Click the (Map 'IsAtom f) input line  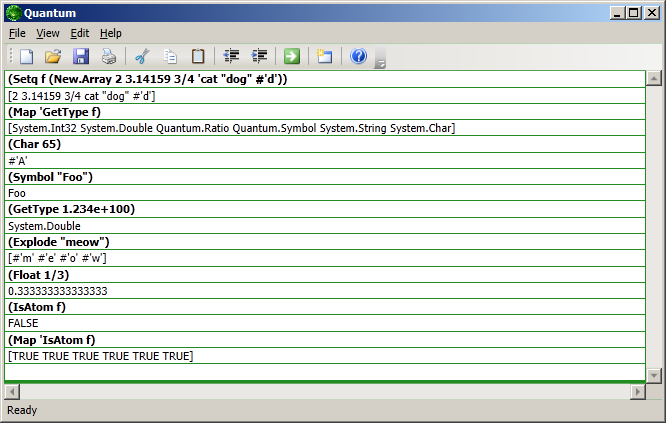[325, 340]
